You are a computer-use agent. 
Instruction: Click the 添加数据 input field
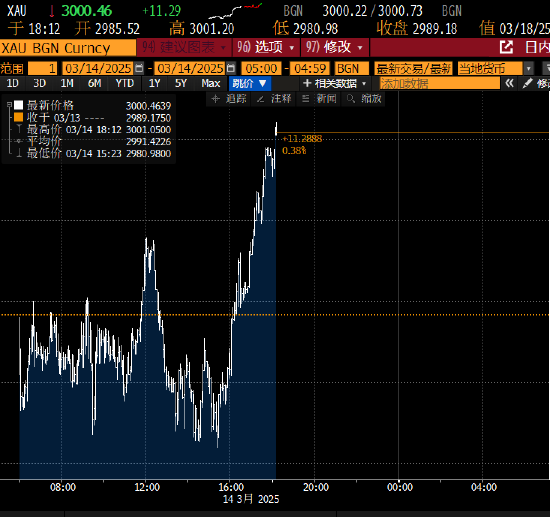440,83
